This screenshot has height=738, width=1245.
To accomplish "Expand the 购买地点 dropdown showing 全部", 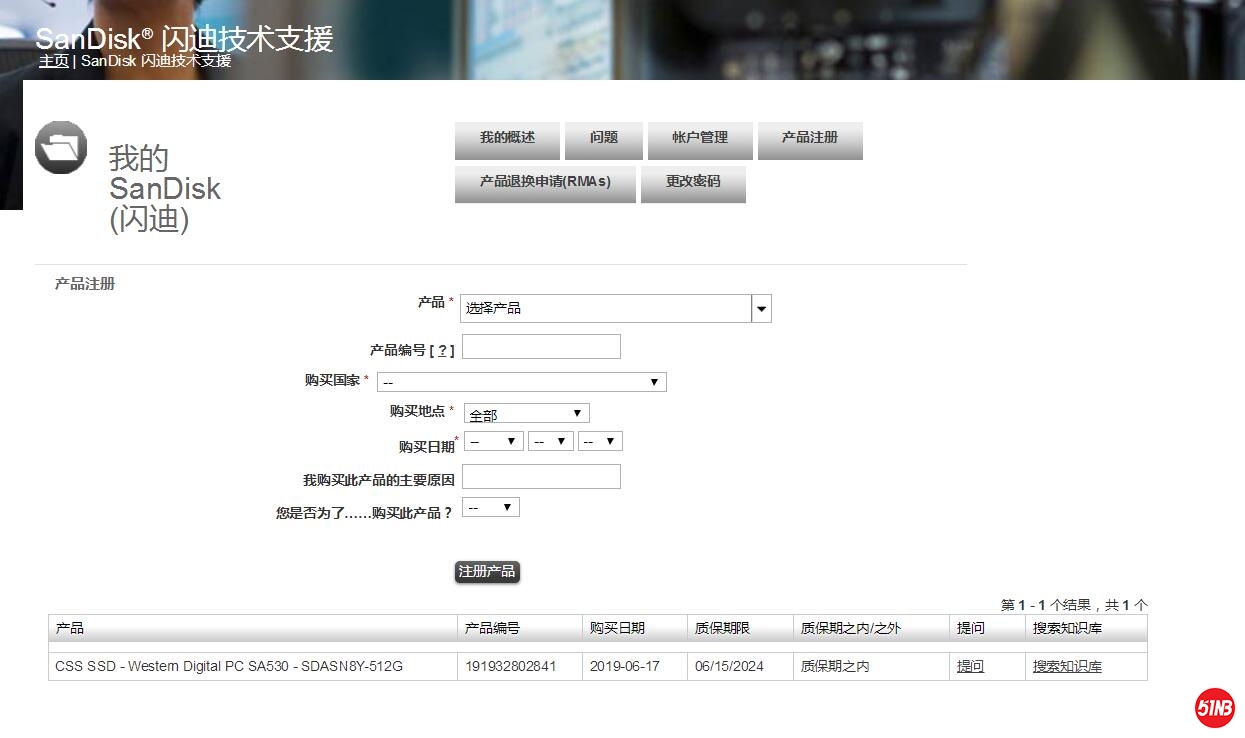I will pos(526,414).
